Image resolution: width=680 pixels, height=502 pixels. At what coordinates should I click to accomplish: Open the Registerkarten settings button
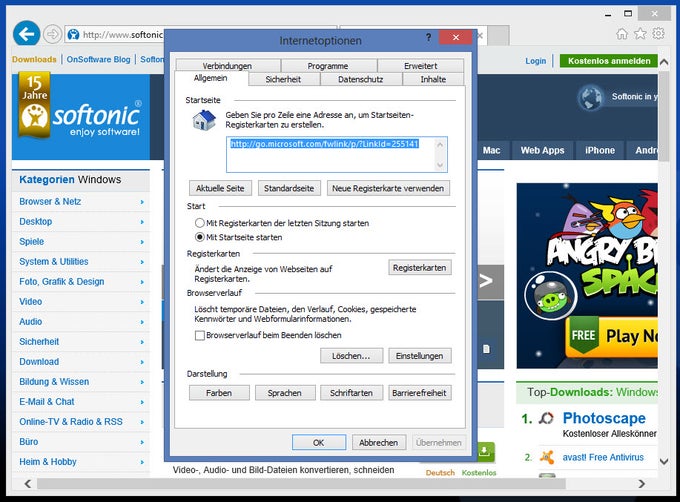click(x=420, y=268)
